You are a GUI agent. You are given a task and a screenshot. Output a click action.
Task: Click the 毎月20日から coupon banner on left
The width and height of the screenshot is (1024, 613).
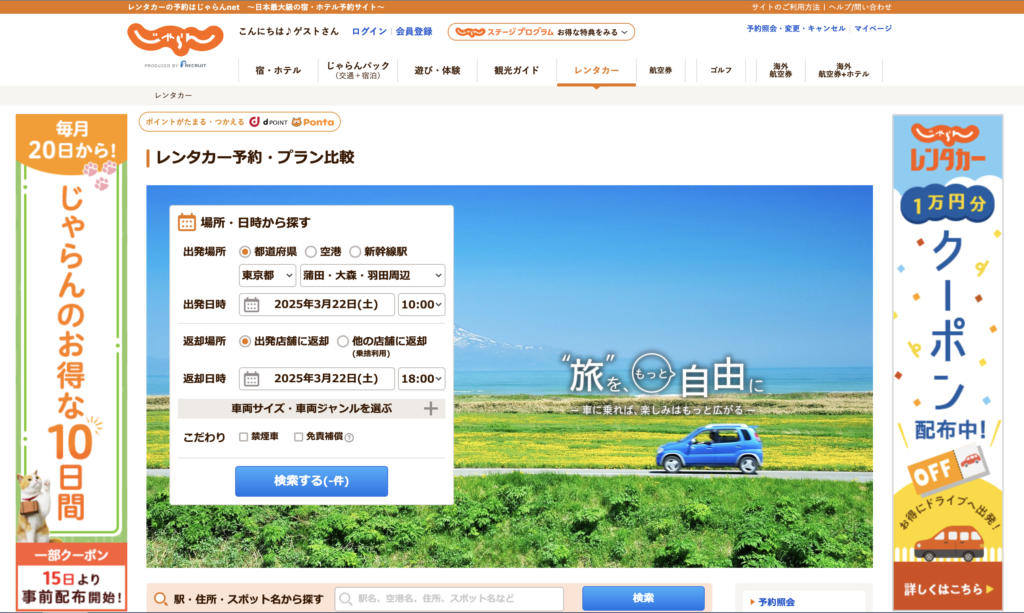pyautogui.click(x=72, y=362)
